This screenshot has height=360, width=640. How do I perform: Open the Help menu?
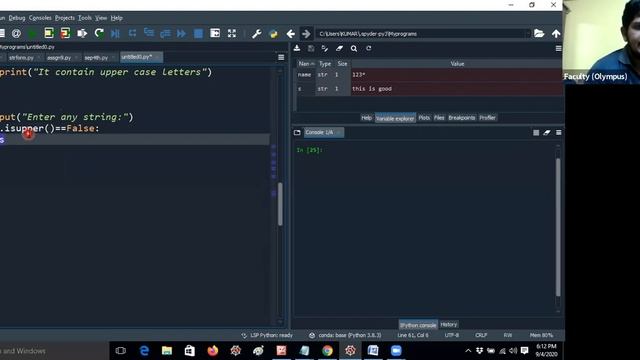click(116, 18)
